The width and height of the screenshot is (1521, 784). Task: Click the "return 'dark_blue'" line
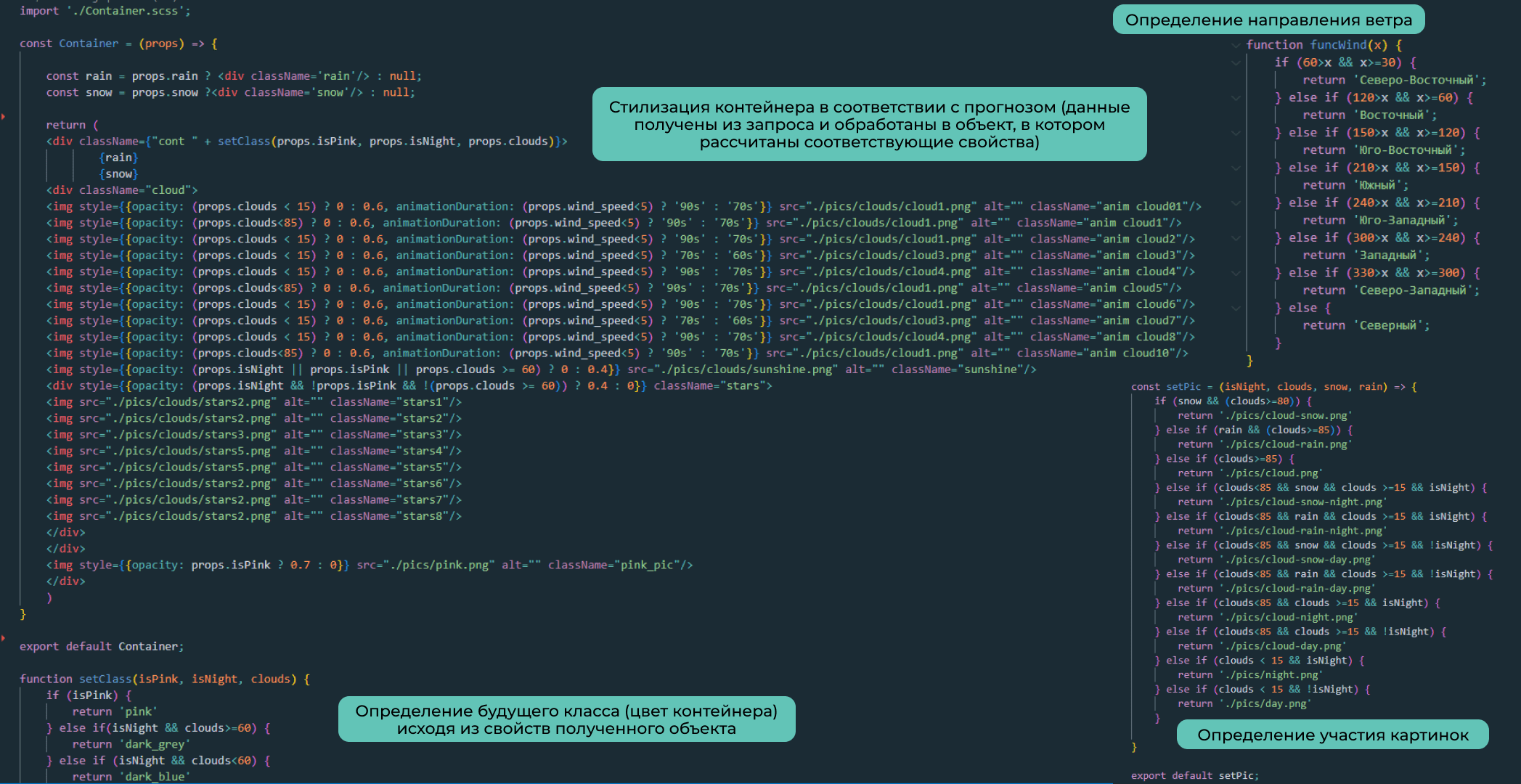point(131,777)
